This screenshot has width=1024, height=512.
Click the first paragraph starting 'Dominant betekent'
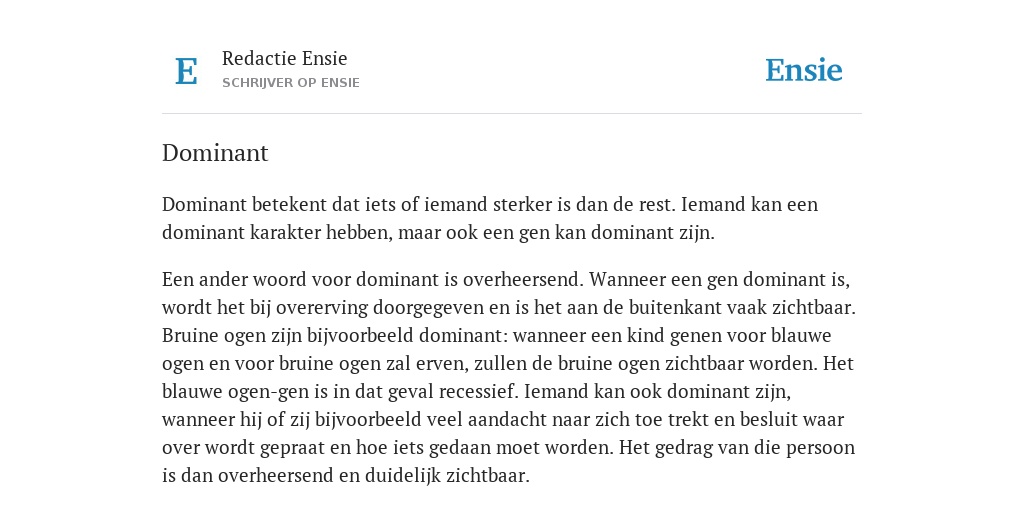[490, 218]
